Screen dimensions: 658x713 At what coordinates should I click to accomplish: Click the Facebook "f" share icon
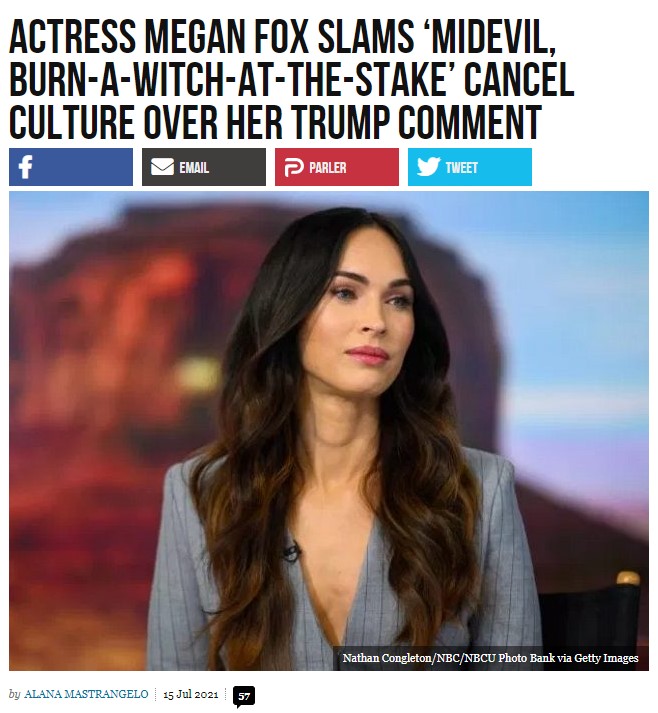(x=25, y=167)
